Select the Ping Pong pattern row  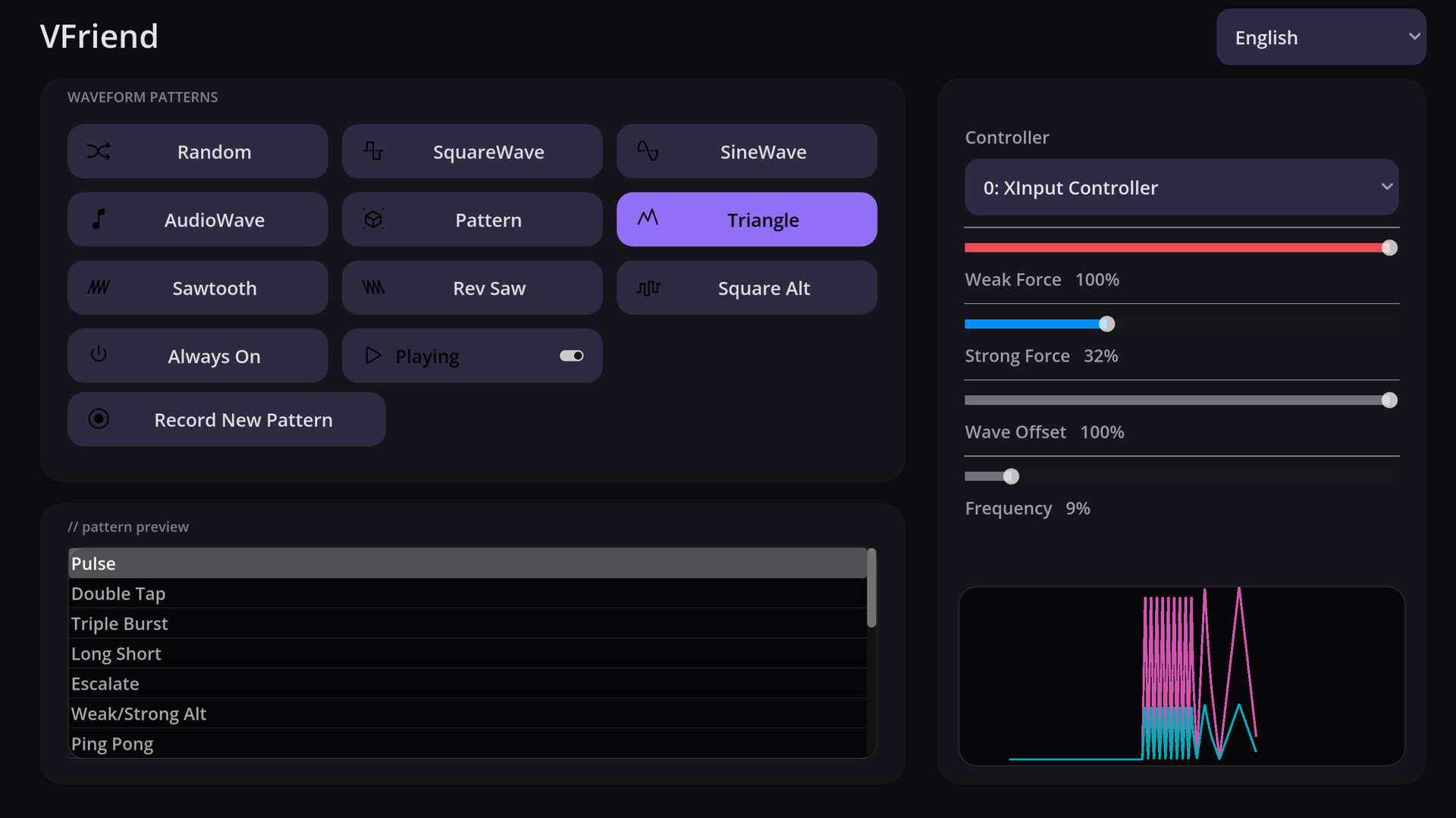pos(468,744)
